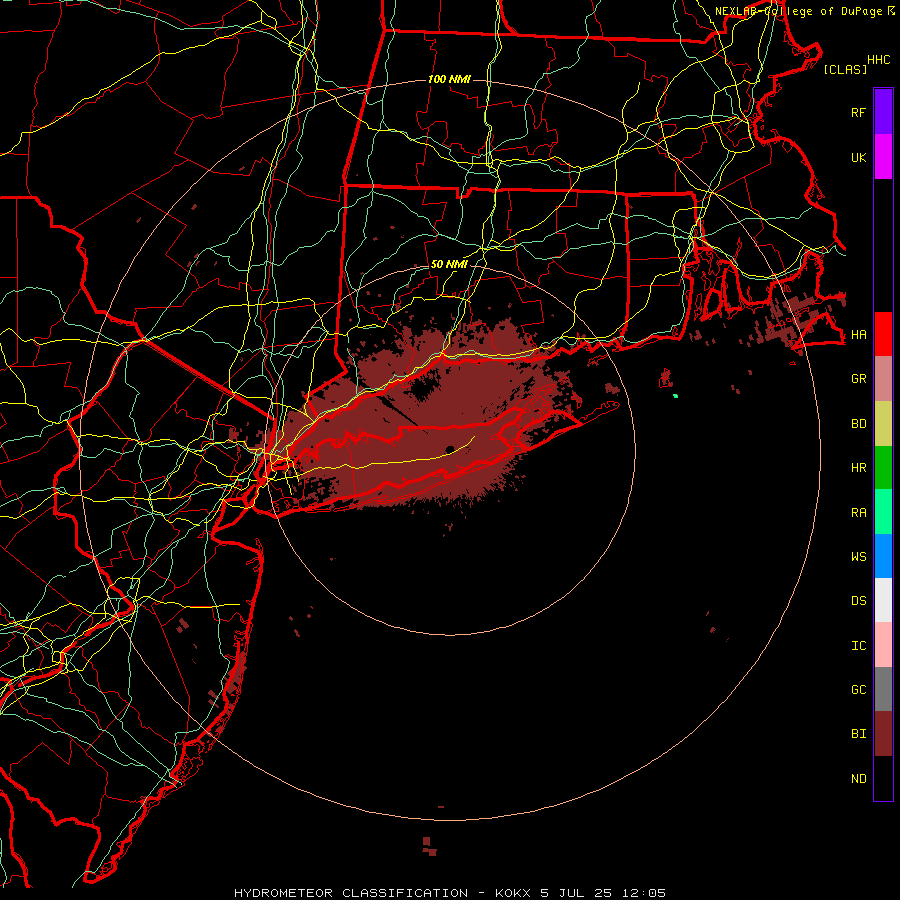Click the HA red legend swatch
900x900 pixels.
(883, 334)
